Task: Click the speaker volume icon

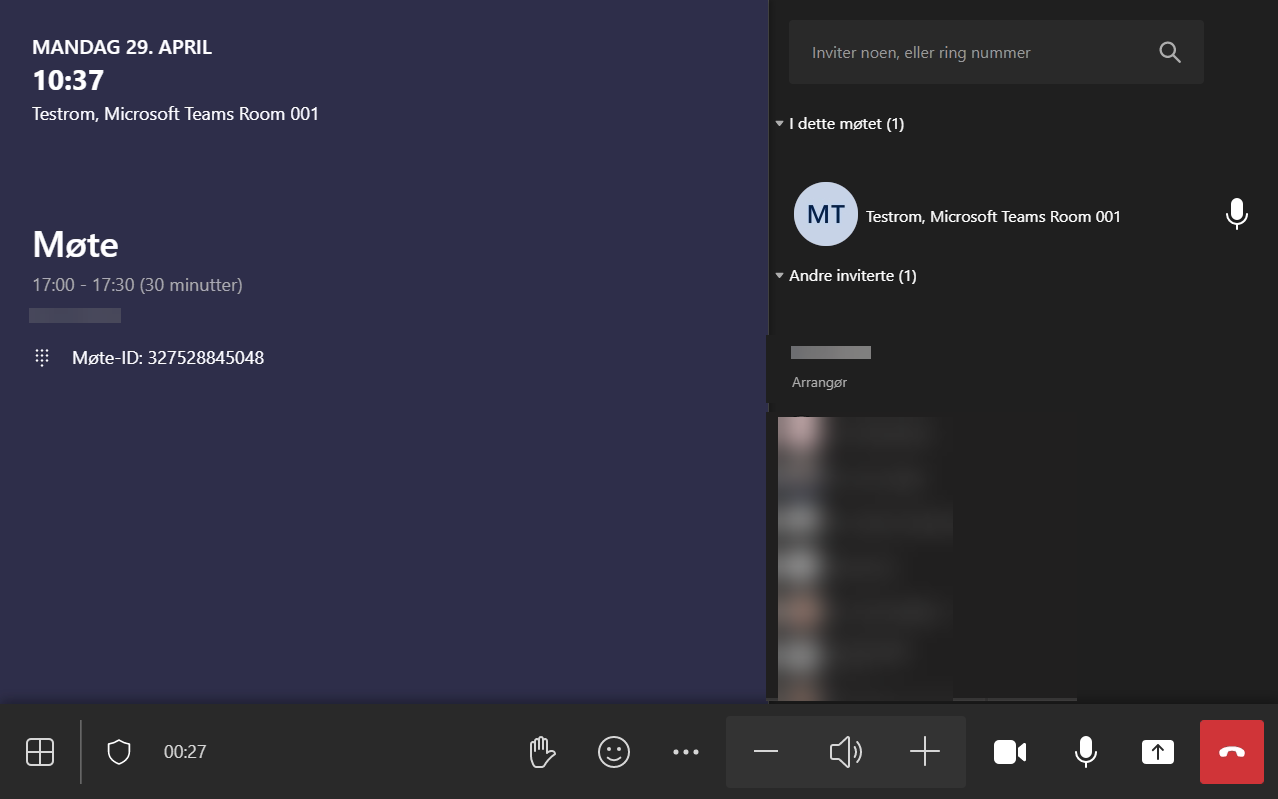Action: (x=846, y=752)
